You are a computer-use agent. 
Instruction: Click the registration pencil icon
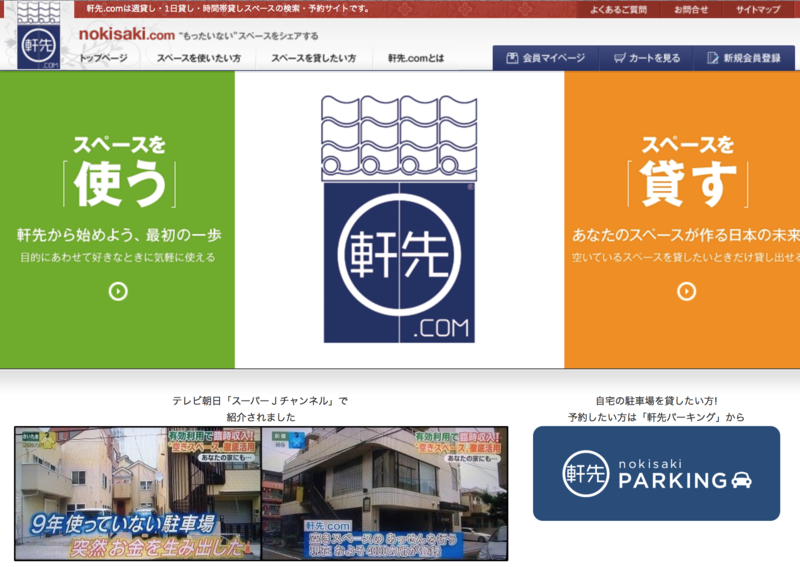pyautogui.click(x=713, y=58)
